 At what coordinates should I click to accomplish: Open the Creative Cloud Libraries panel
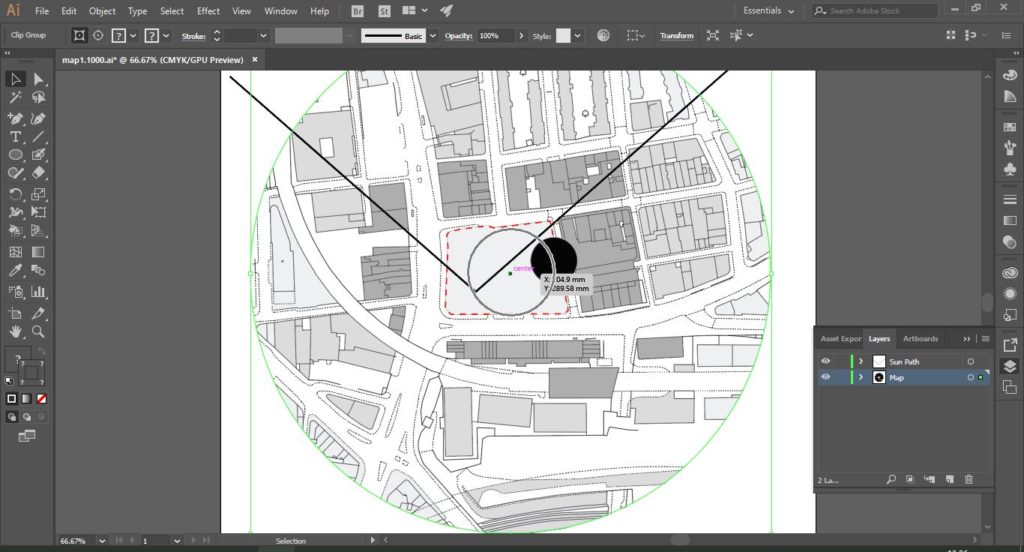click(1010, 273)
